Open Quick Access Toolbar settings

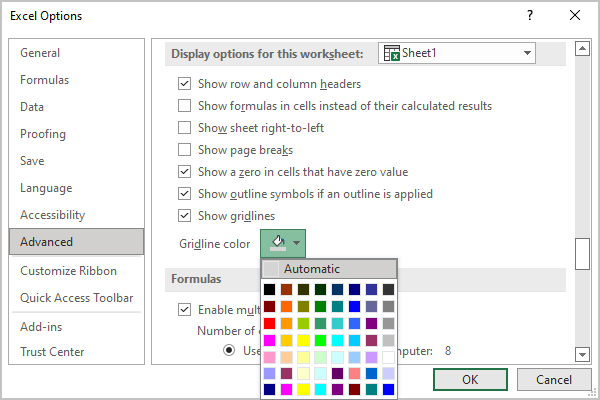pos(77,298)
